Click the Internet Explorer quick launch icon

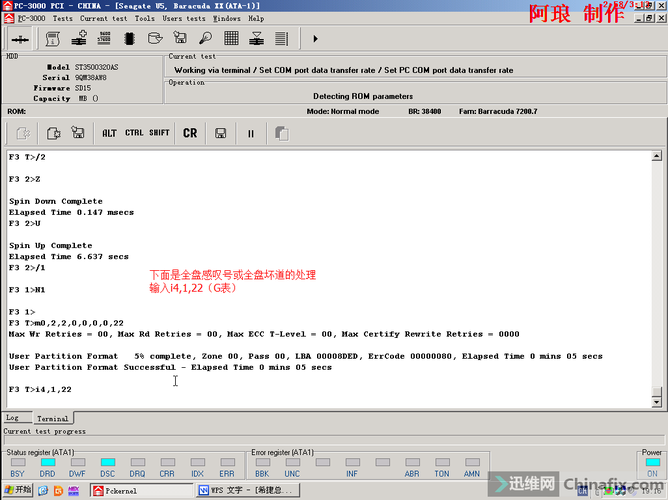click(43, 491)
